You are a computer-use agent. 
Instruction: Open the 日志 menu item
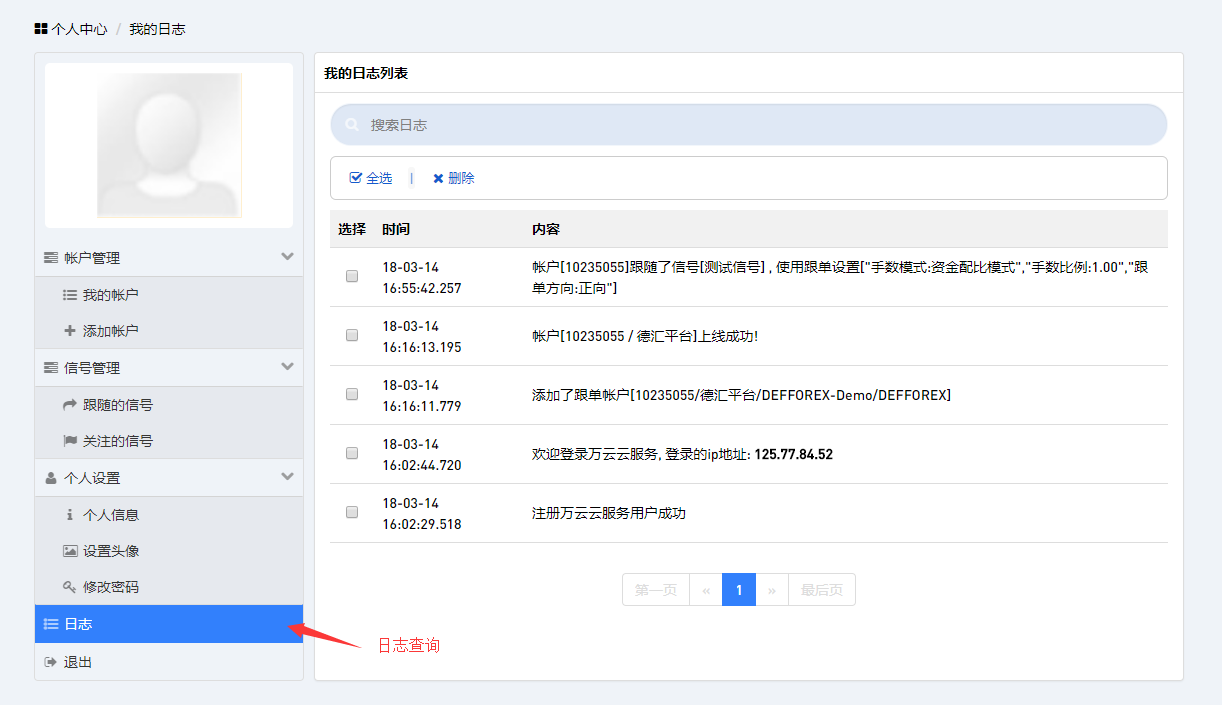coord(168,624)
